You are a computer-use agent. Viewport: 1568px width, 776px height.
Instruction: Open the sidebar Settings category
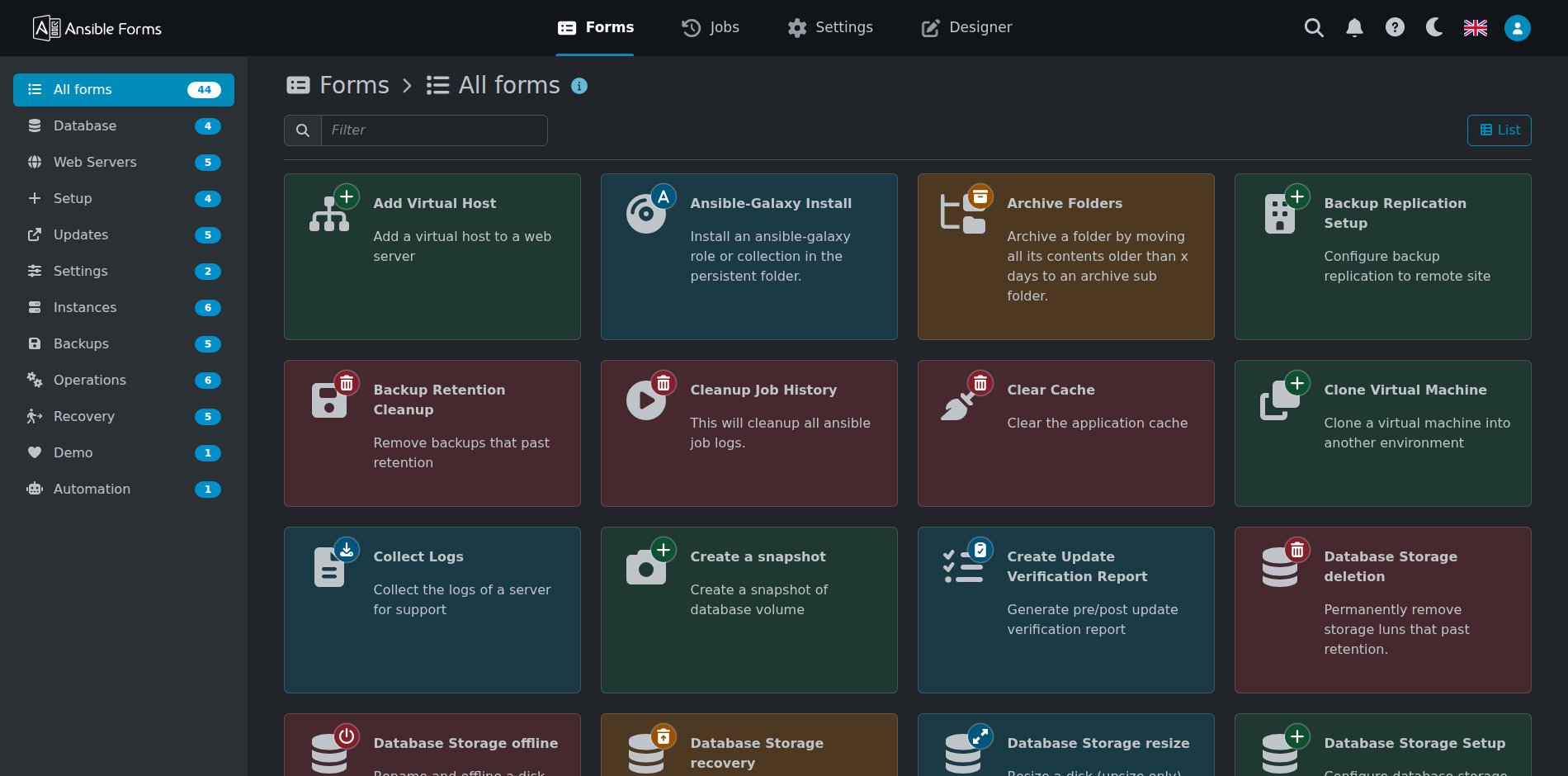[124, 272]
